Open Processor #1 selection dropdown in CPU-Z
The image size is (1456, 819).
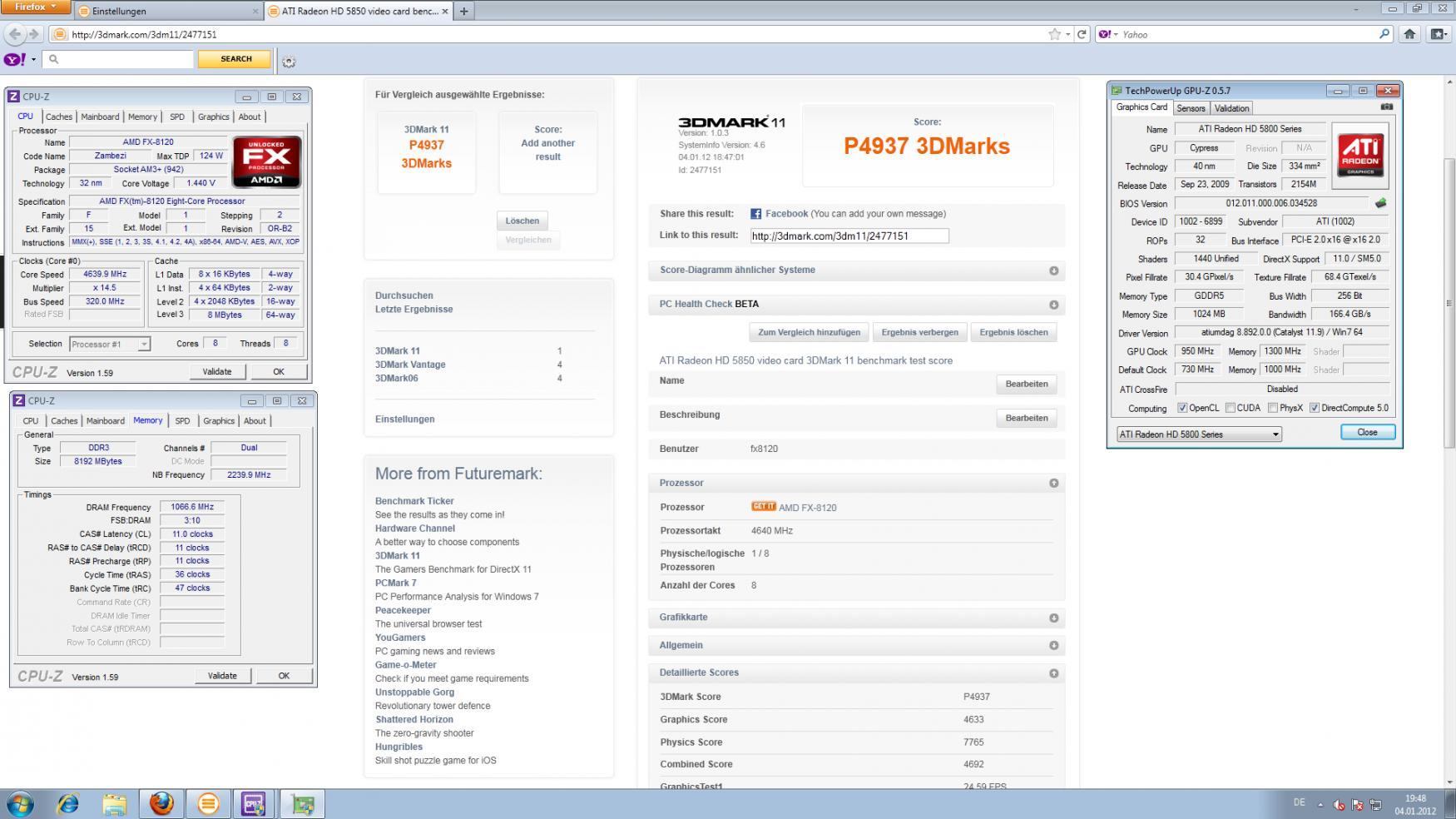pyautogui.click(x=110, y=344)
